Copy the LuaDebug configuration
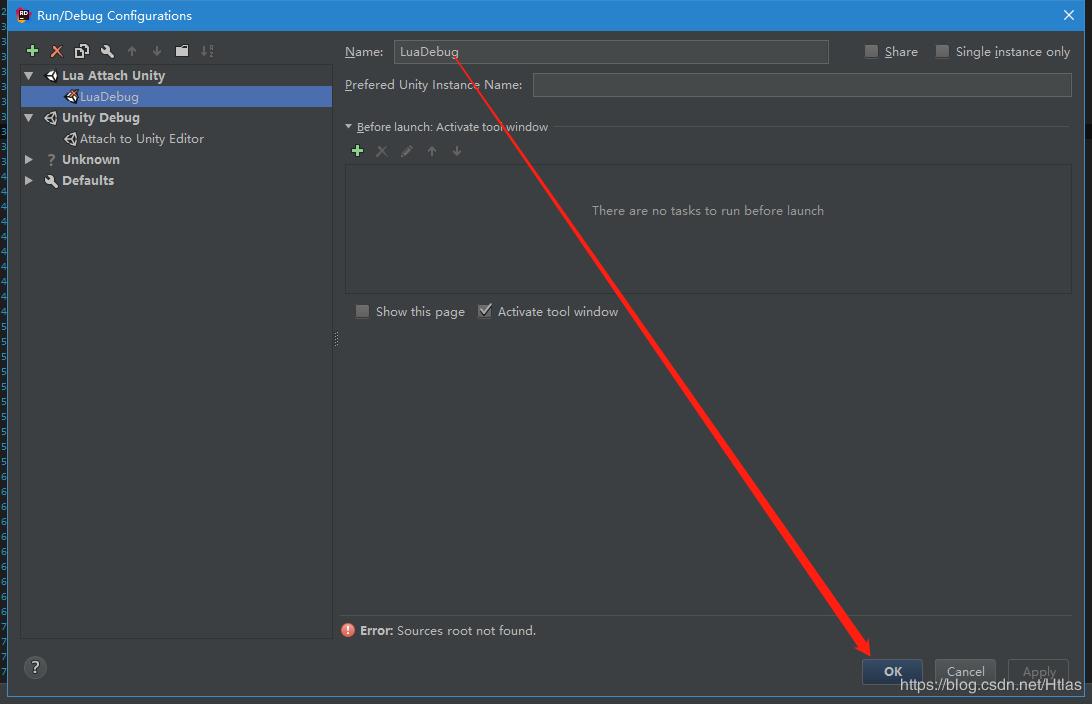This screenshot has height=704, width=1092. [80, 50]
